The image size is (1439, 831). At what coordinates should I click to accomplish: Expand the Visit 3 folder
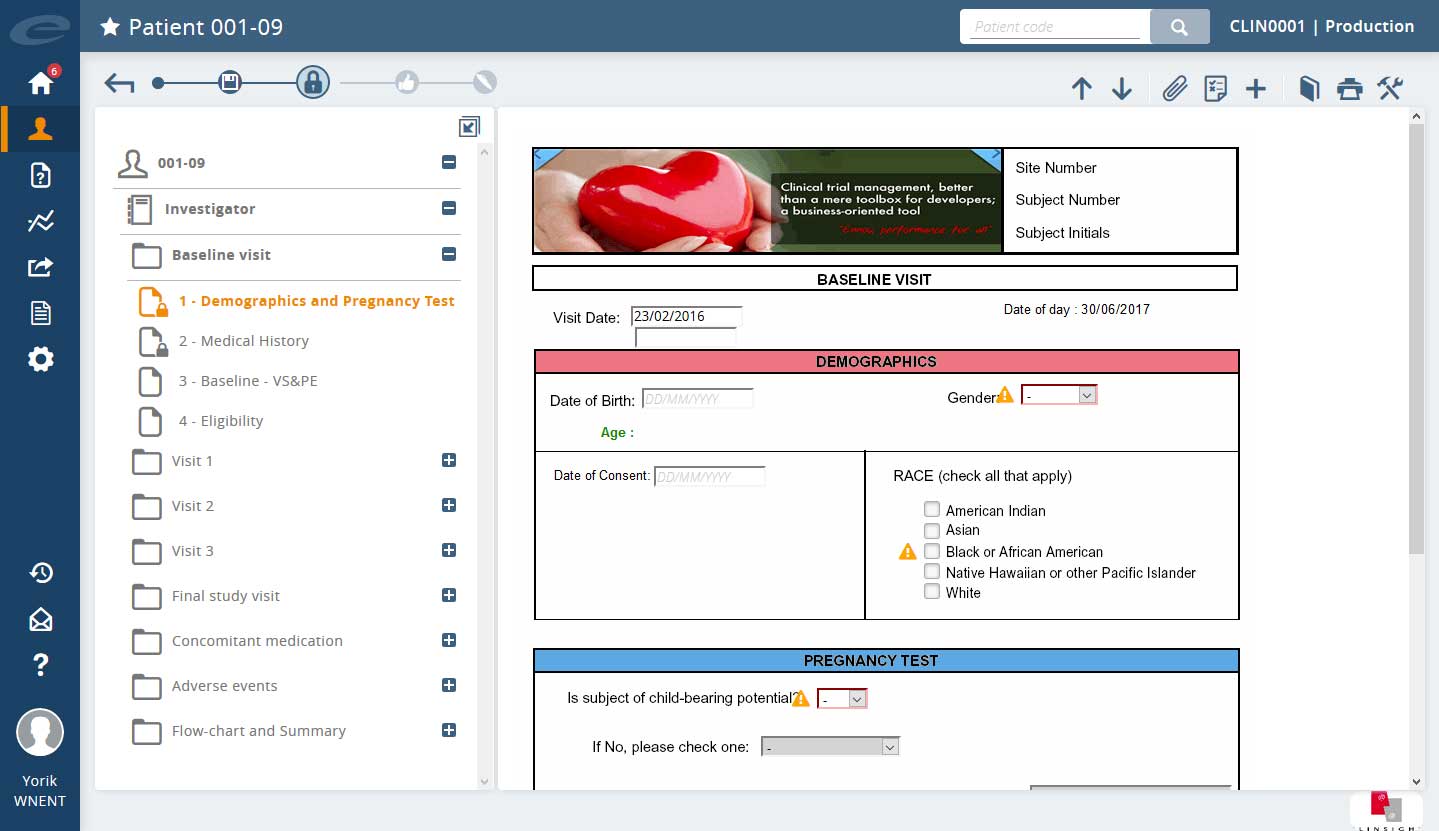[x=449, y=550]
